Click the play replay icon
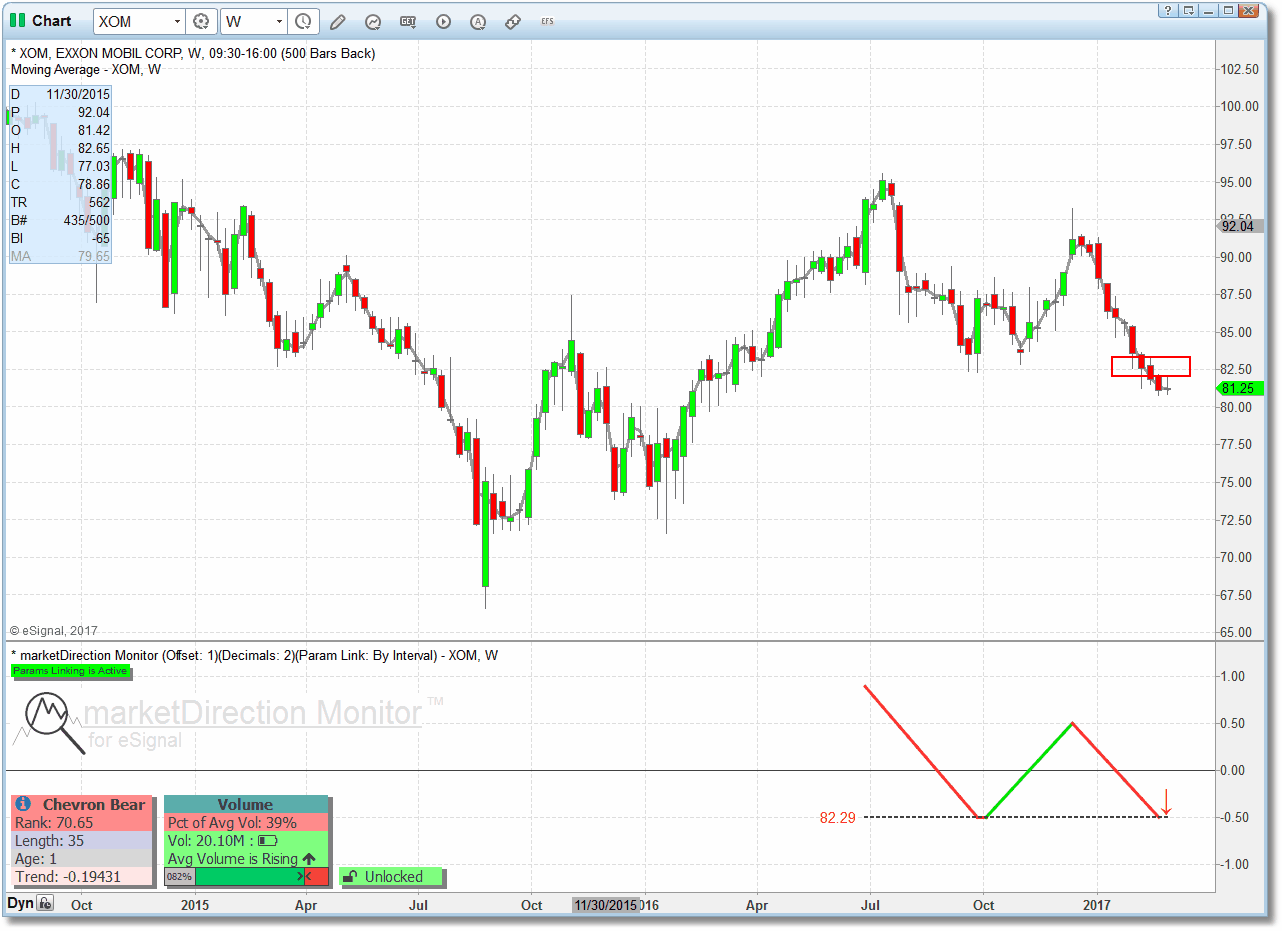Image resolution: width=1282 pixels, height=931 pixels. [443, 21]
